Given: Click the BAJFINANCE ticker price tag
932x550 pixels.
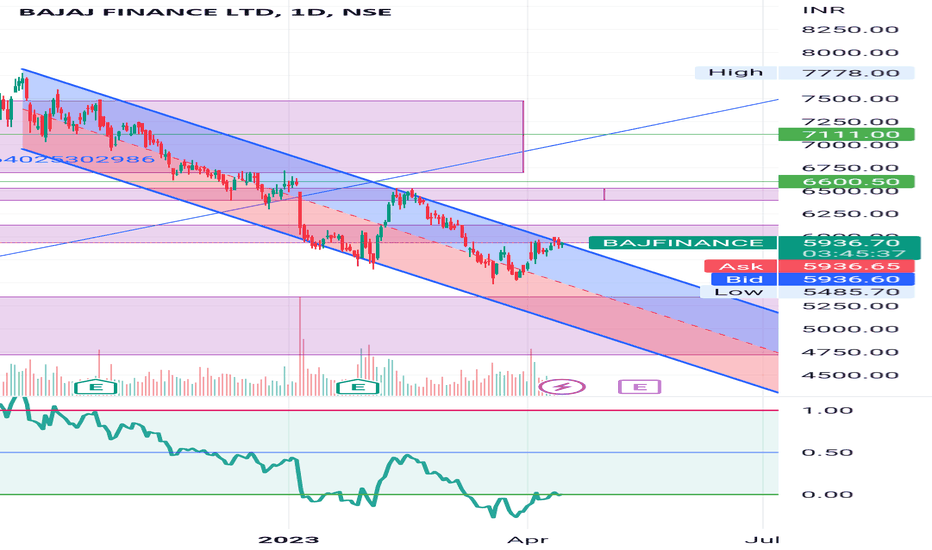Looking at the screenshot, I should point(682,243).
